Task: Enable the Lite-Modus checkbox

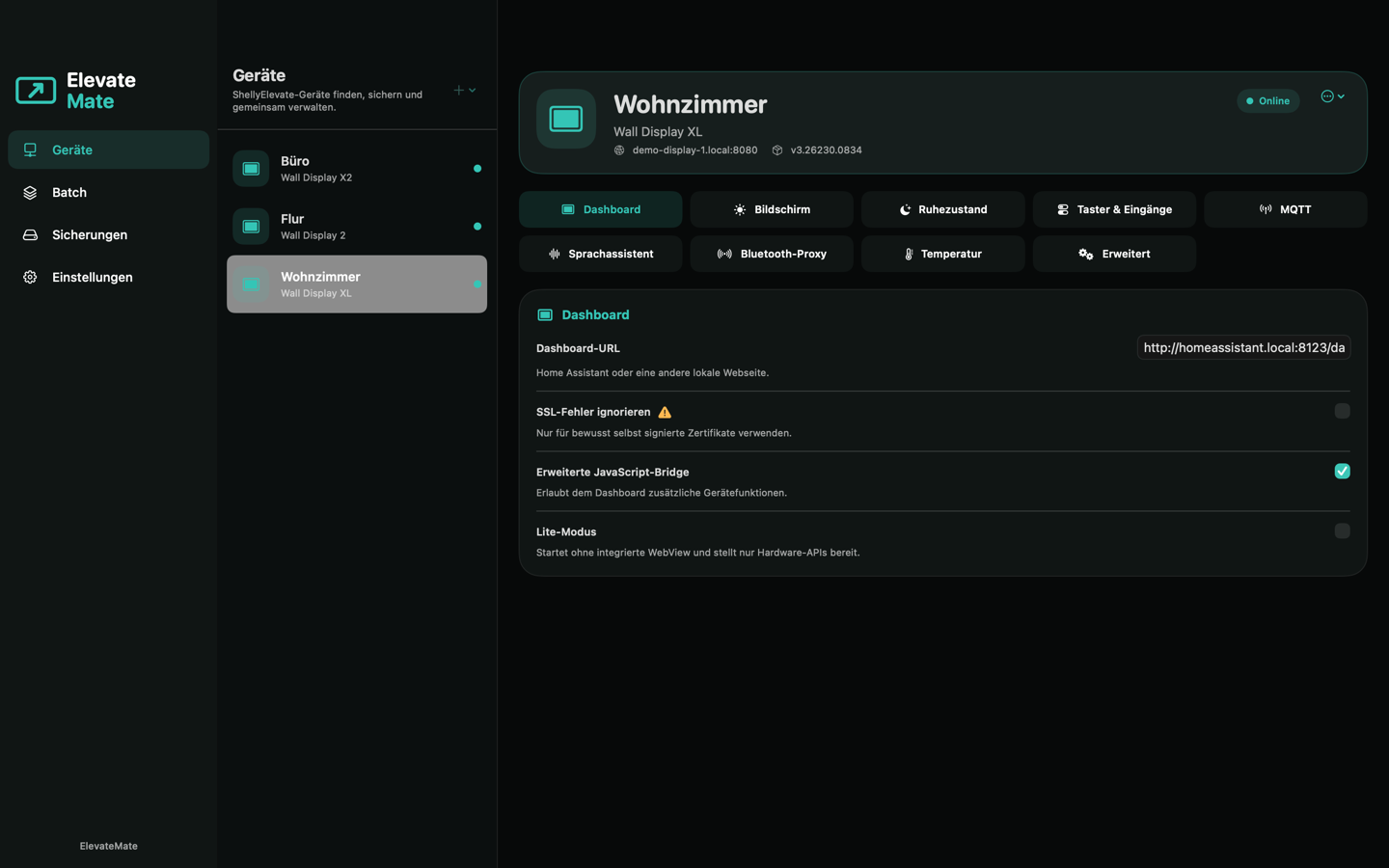Action: pyautogui.click(x=1342, y=530)
